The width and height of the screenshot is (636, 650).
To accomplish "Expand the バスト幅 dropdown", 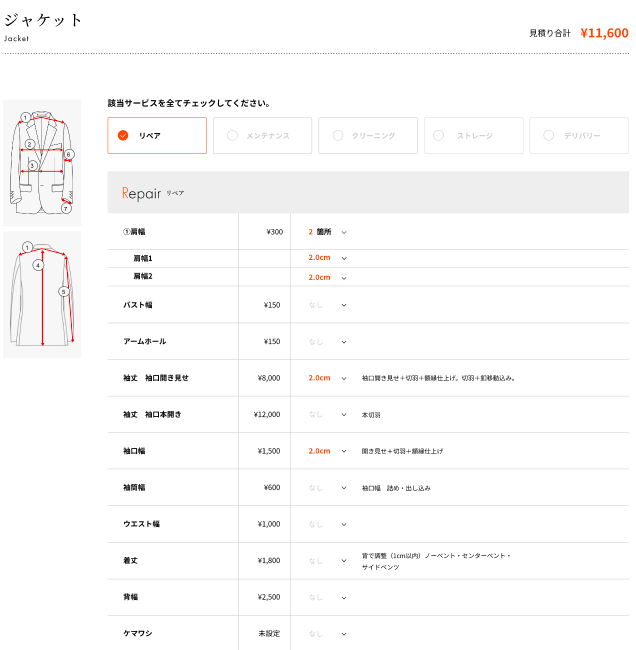I will (328, 305).
